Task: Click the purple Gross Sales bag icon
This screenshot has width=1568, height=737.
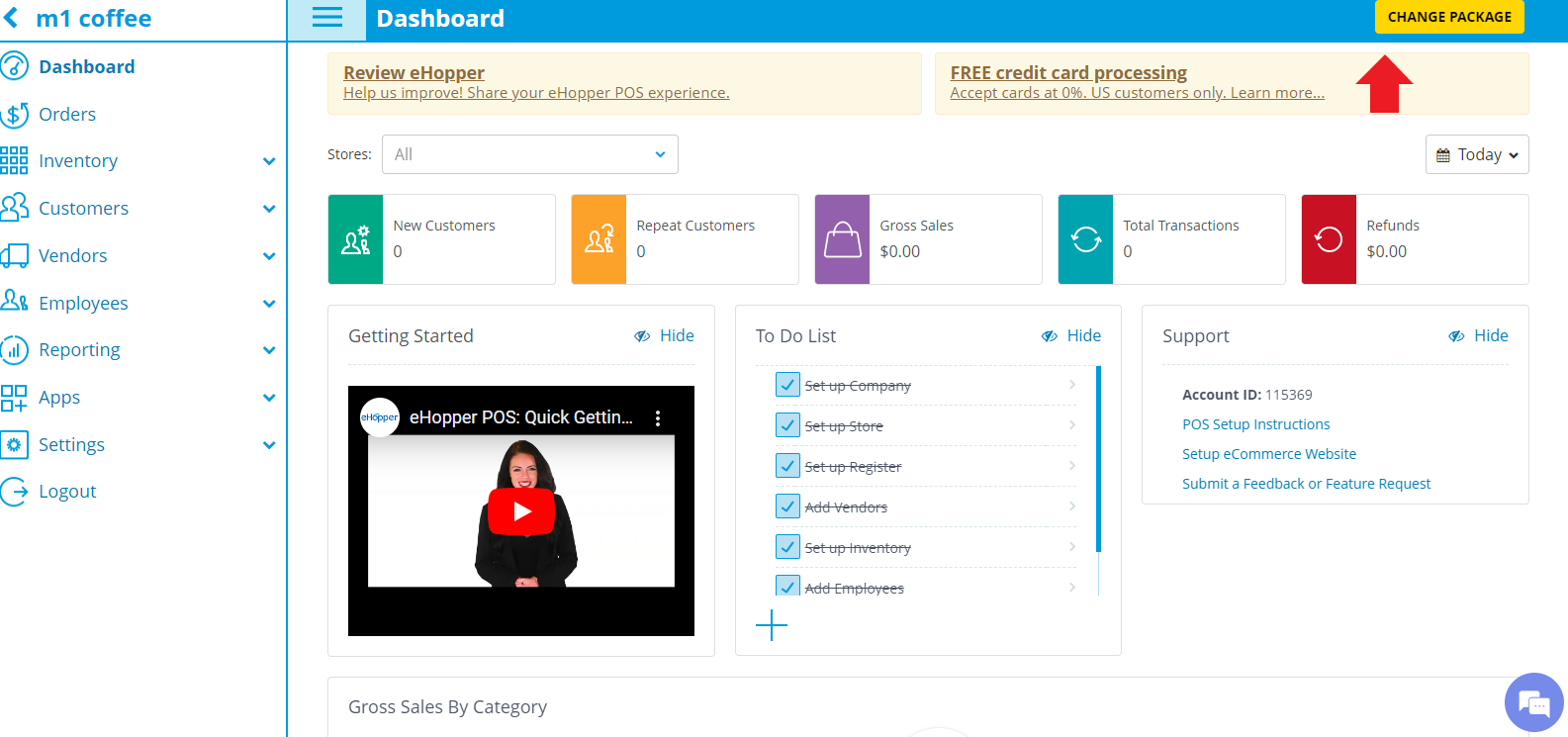Action: coord(842,239)
